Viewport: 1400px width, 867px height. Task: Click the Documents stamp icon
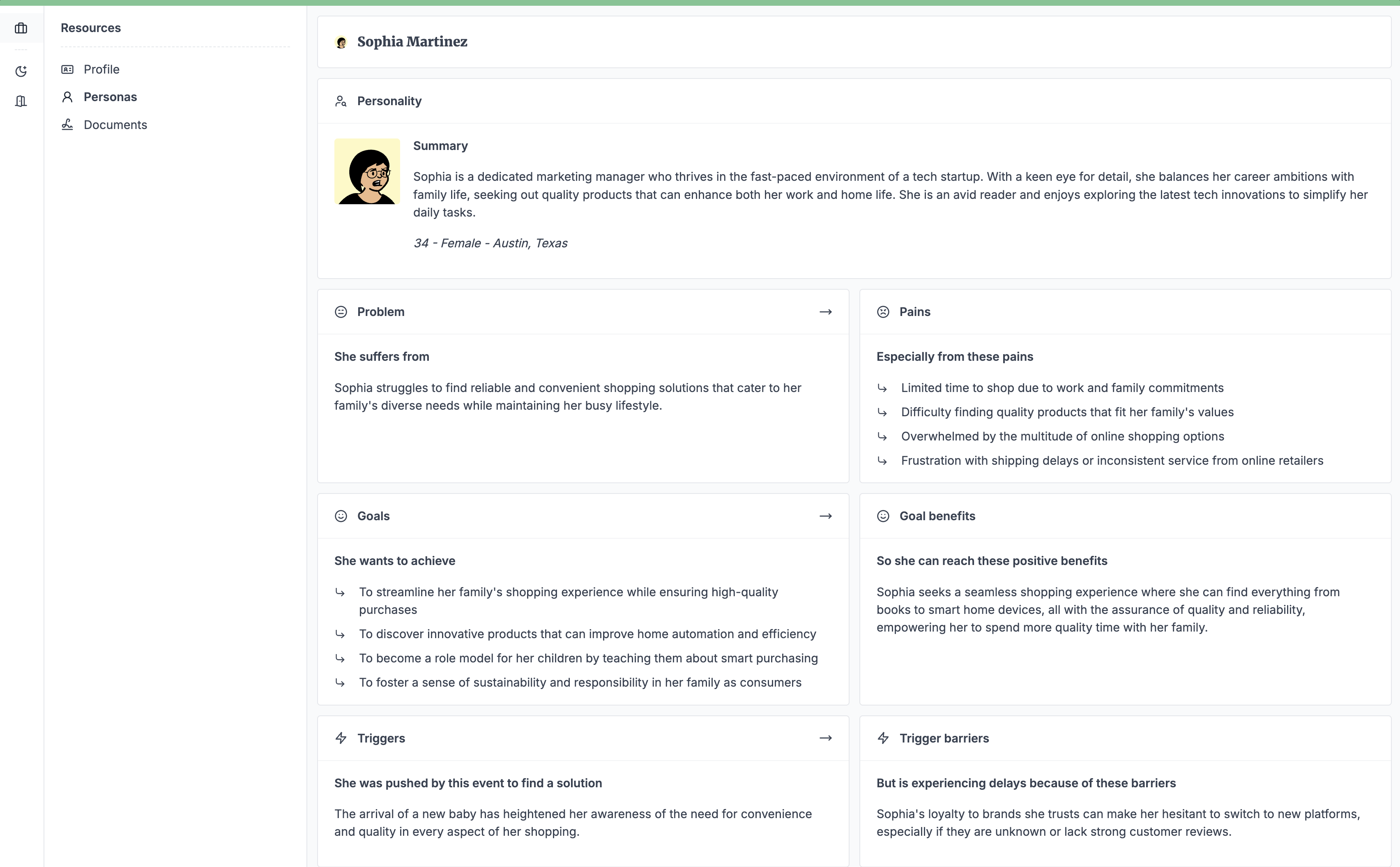(67, 125)
